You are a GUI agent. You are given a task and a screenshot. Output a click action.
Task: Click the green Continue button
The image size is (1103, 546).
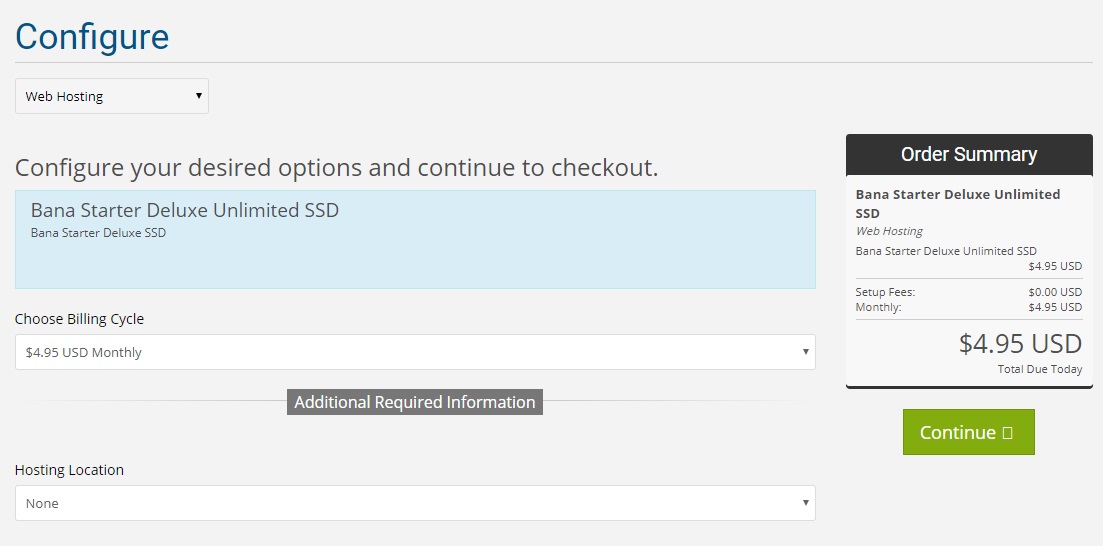click(969, 432)
